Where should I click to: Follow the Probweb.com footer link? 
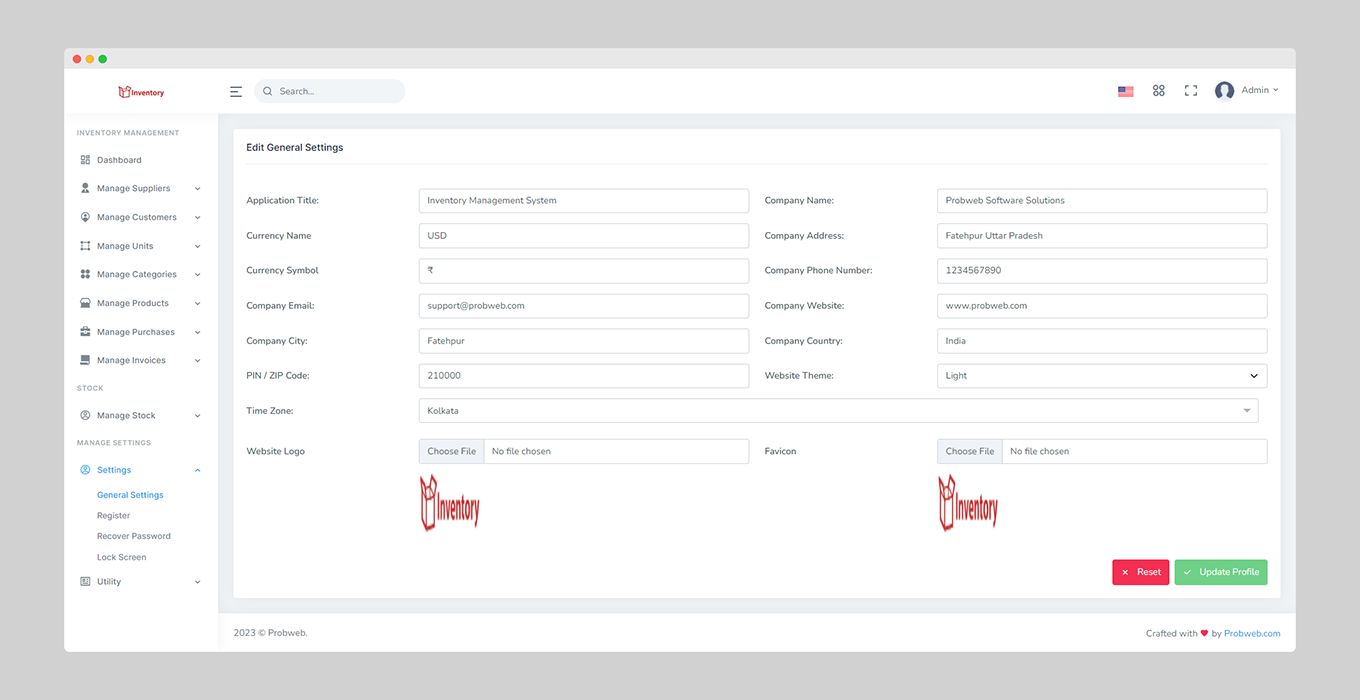click(x=1252, y=633)
